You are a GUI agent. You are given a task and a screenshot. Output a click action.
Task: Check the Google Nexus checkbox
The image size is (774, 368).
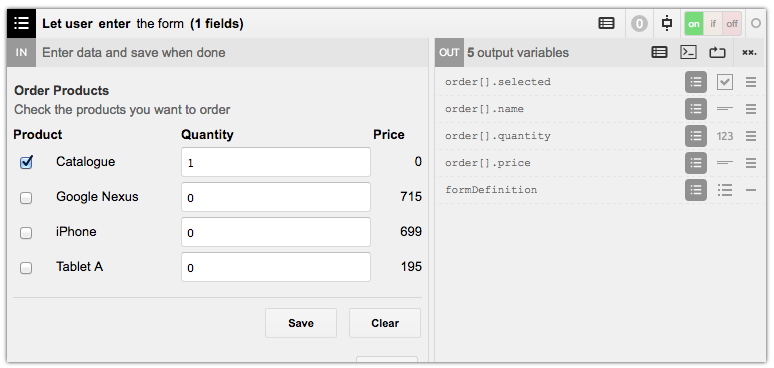(x=26, y=198)
